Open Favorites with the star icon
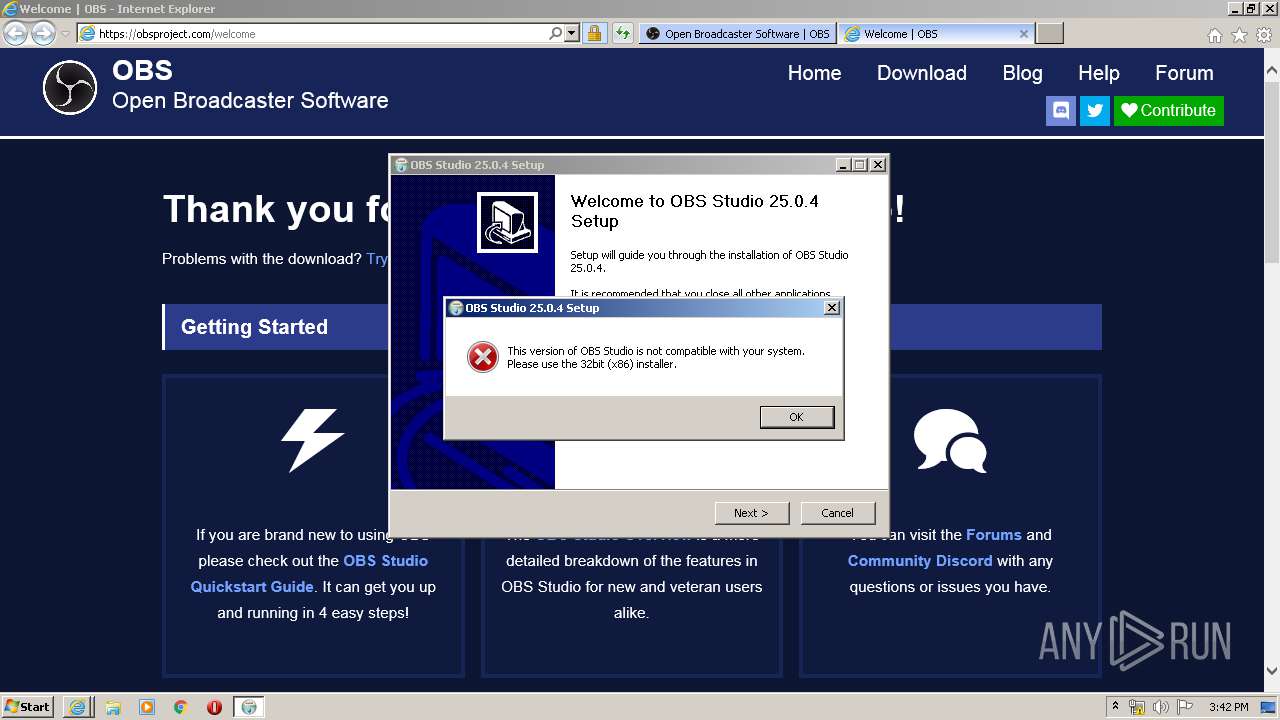 tap(1239, 35)
